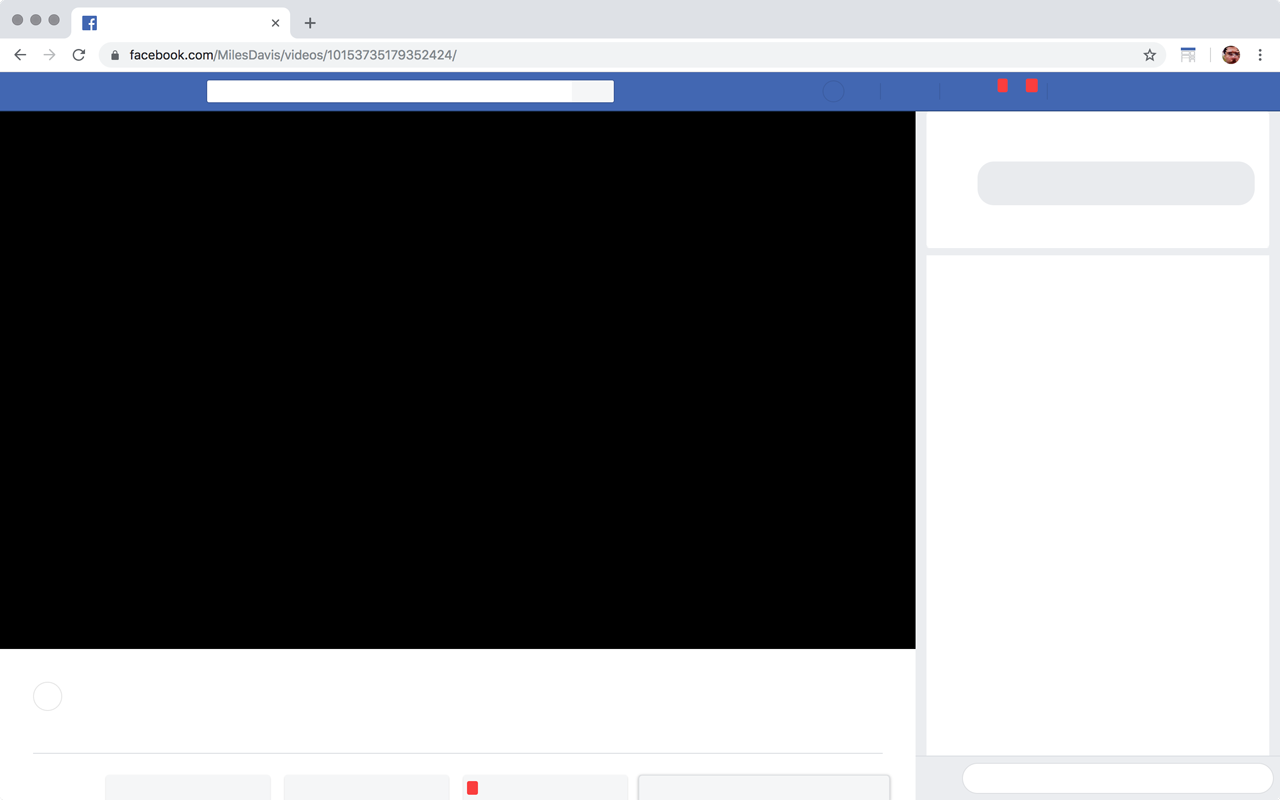Open Messenger icon showing red alert
Image resolution: width=1280 pixels, height=800 pixels.
click(1002, 90)
